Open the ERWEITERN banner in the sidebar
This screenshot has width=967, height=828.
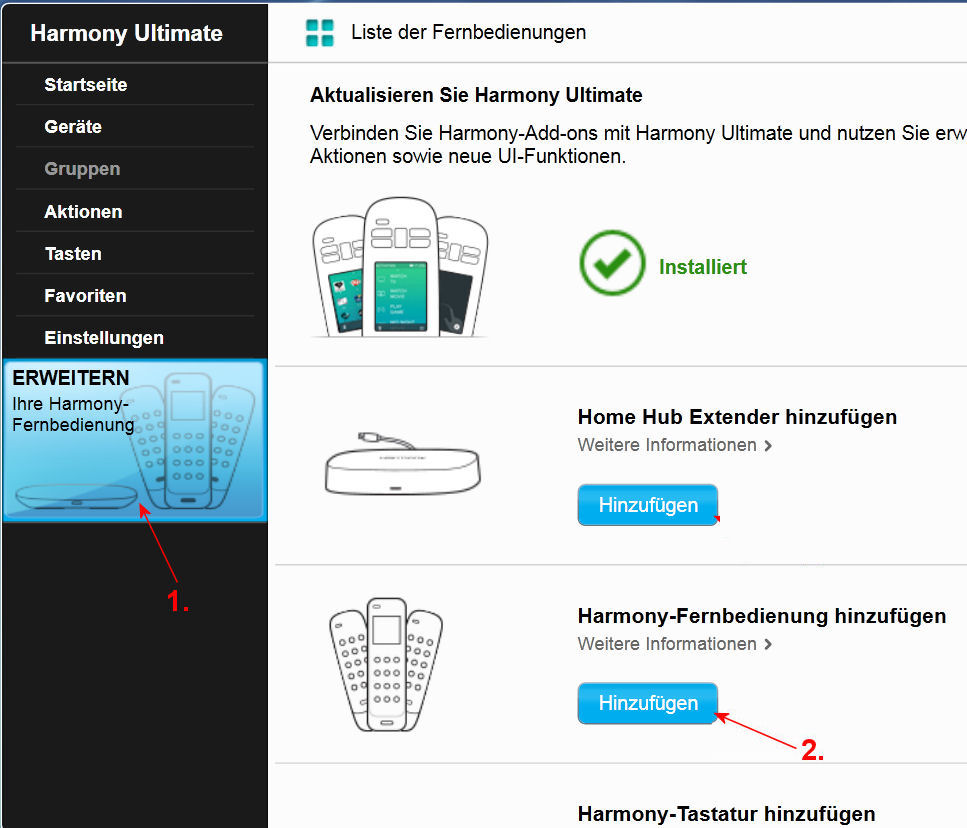[x=134, y=440]
